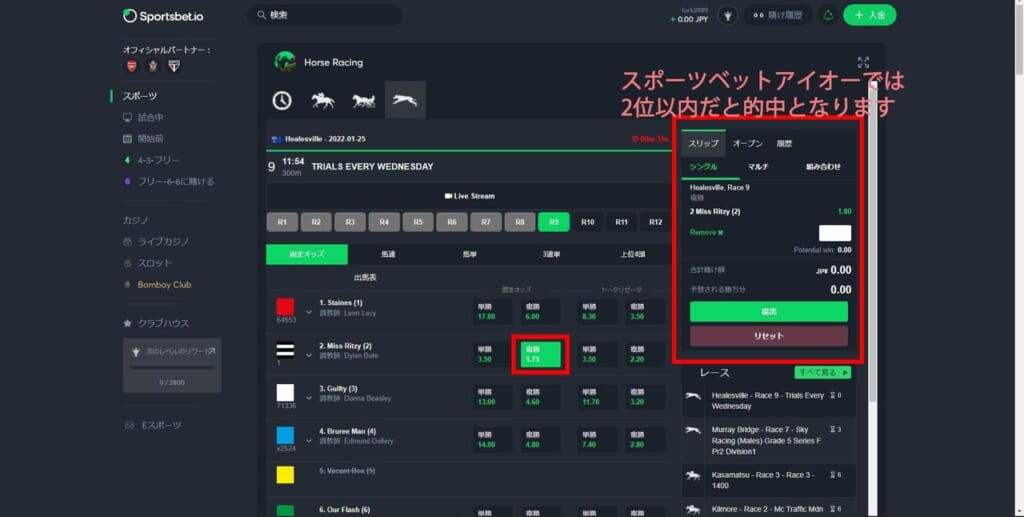
Task: Open Eスポーツ in the sidebar
Action: pyautogui.click(x=153, y=425)
